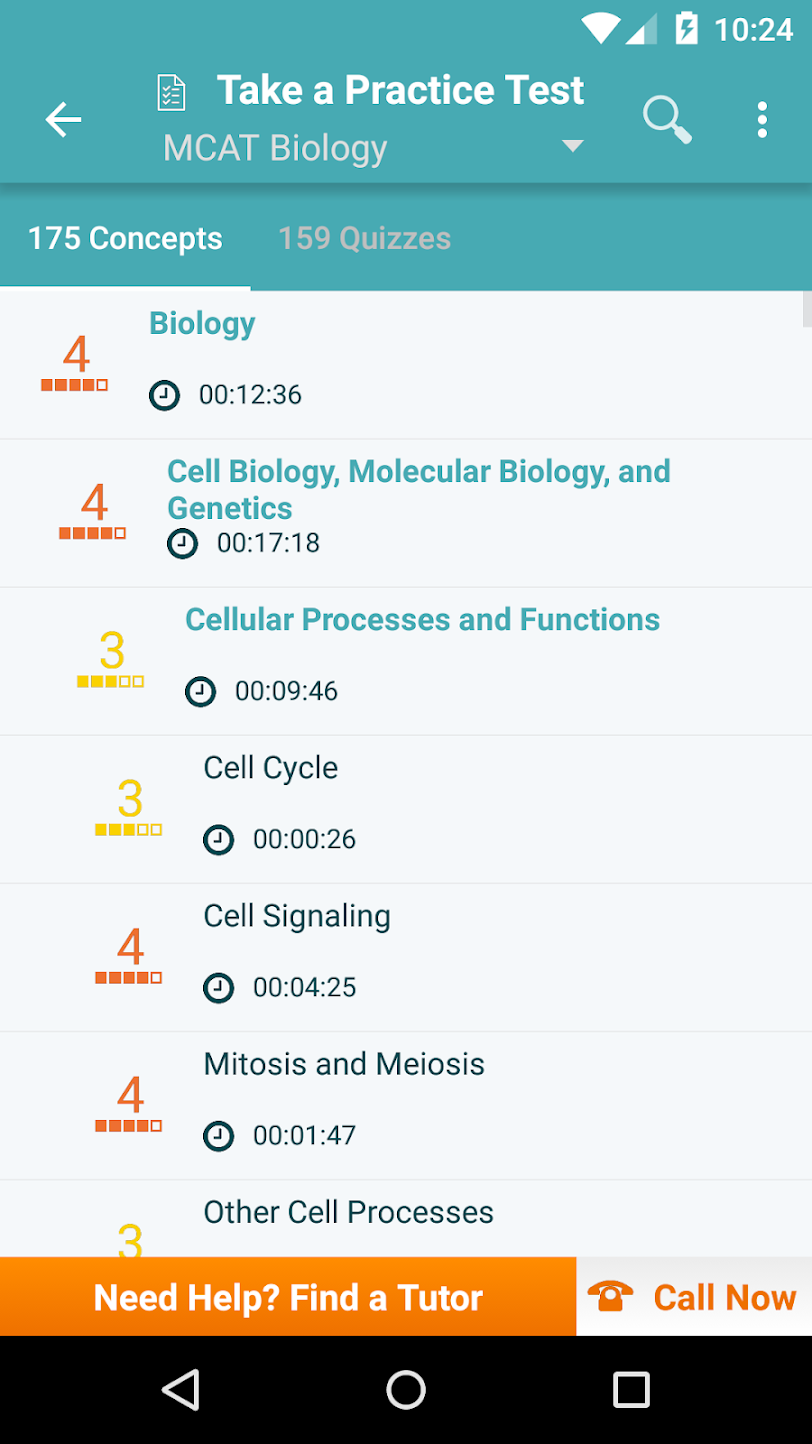
Task: Expand the MCAT Biology subject dropdown arrow
Action: coord(572,146)
